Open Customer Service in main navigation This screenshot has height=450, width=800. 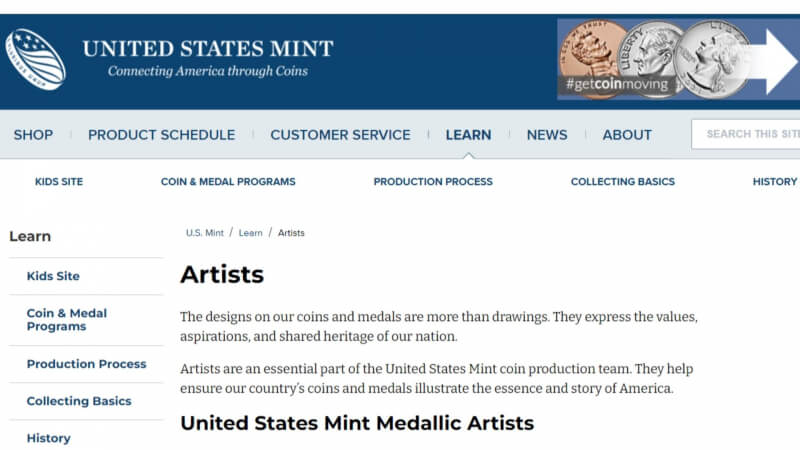click(340, 135)
